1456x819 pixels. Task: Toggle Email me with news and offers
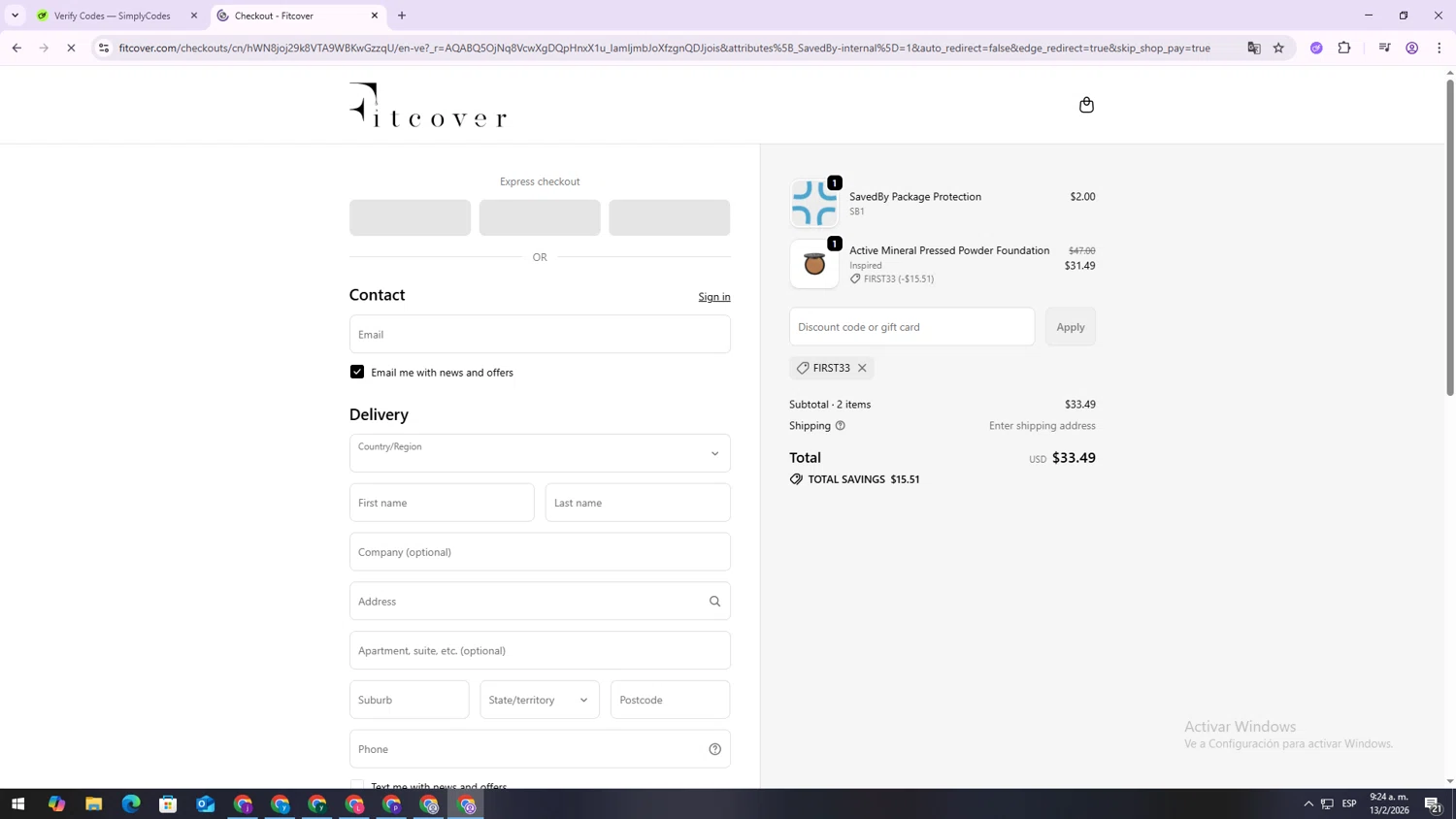pos(357,373)
